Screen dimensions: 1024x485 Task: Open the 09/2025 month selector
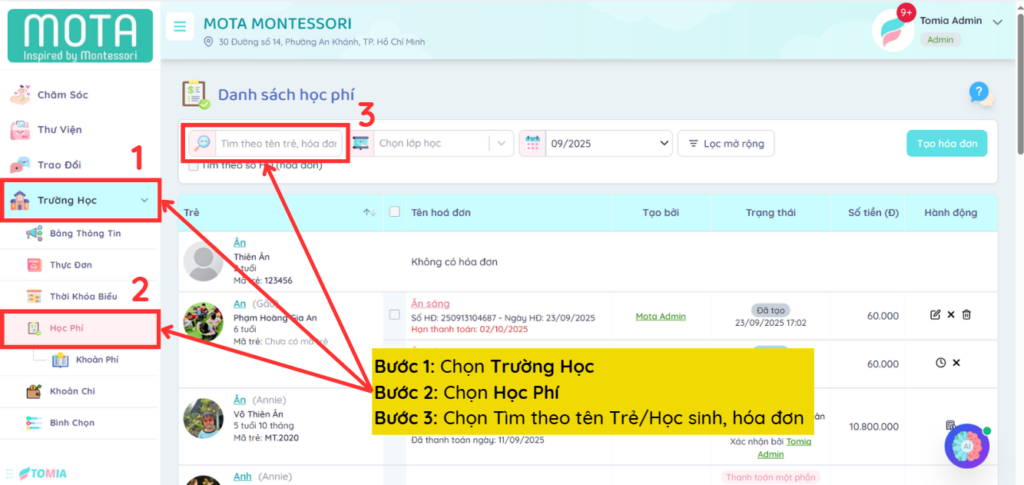tap(605, 144)
